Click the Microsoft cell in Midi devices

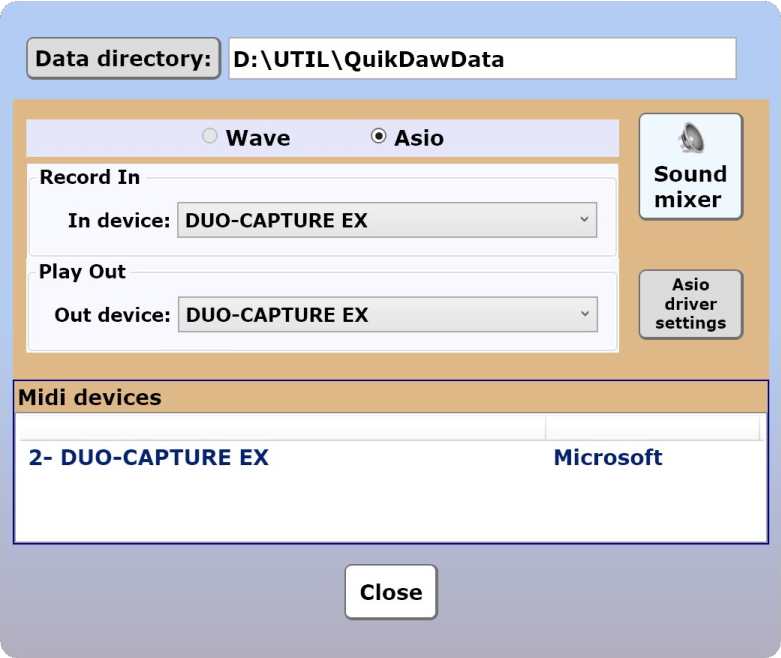[608, 457]
